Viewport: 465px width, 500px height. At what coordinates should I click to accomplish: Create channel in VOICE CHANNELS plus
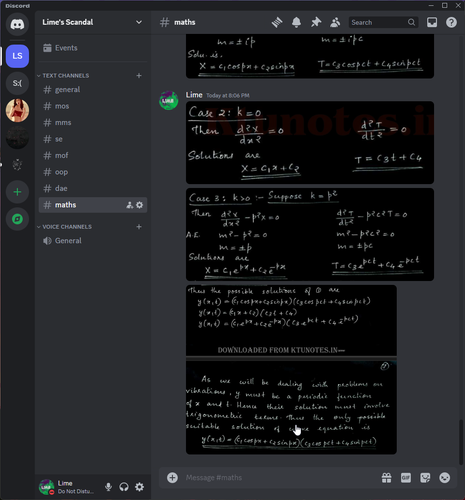139,227
